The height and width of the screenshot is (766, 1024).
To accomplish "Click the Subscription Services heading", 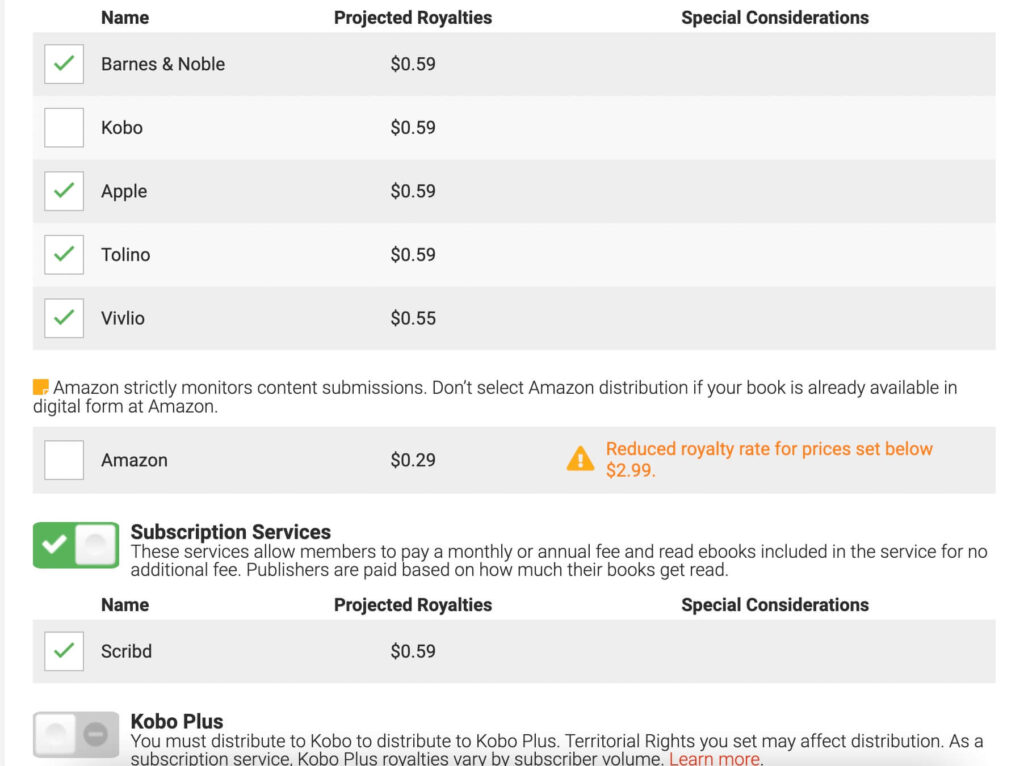I will click(x=231, y=532).
